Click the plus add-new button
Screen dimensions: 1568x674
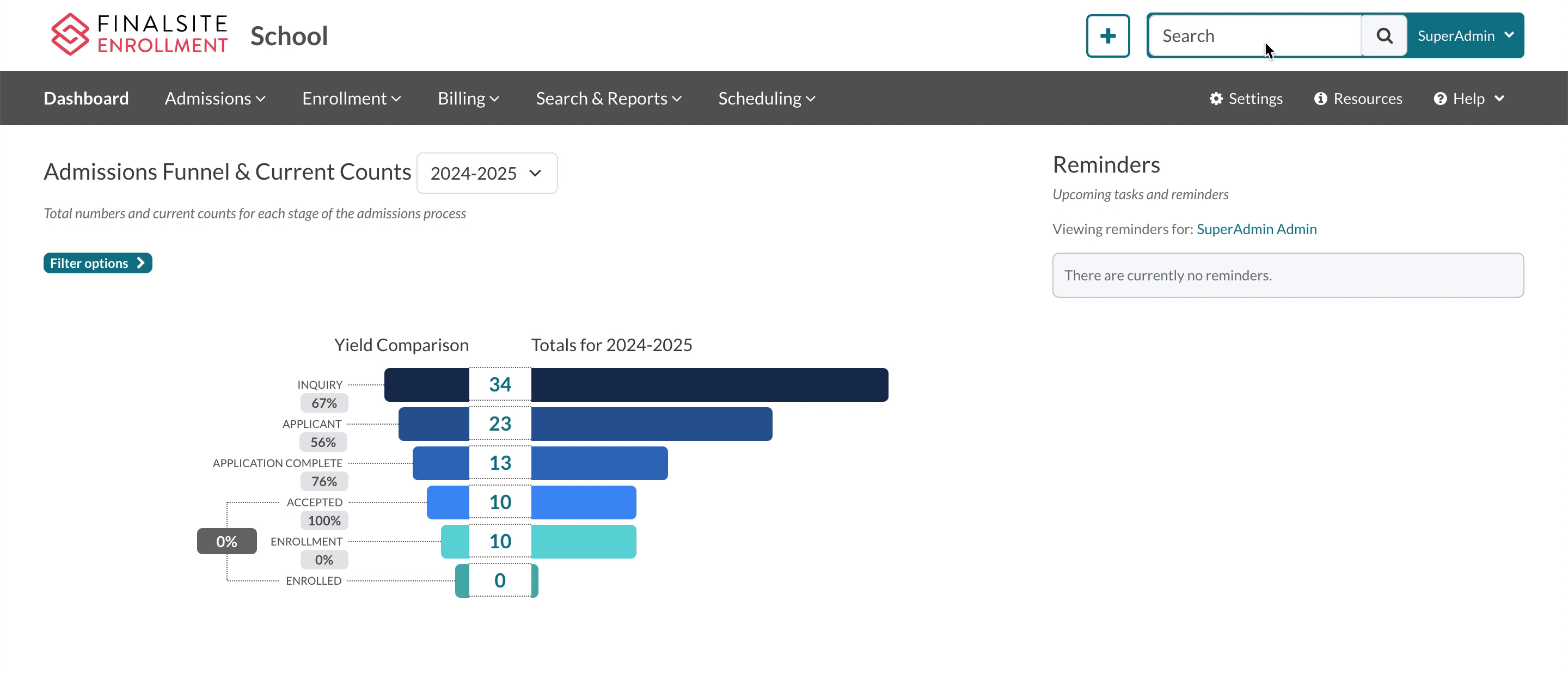tap(1107, 36)
